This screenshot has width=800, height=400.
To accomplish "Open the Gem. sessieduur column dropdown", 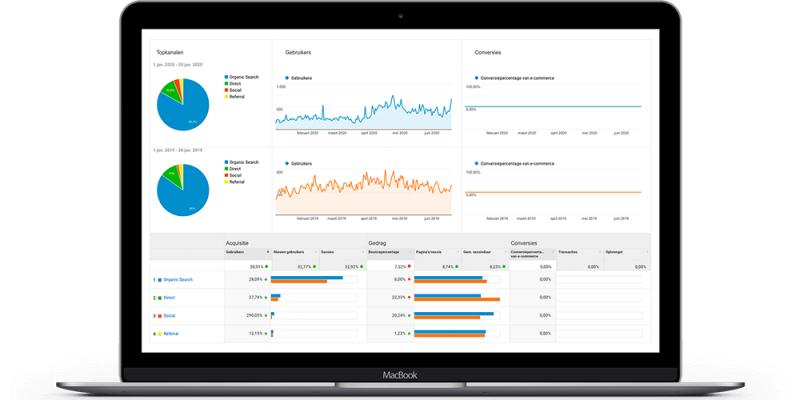I will pyautogui.click(x=506, y=252).
